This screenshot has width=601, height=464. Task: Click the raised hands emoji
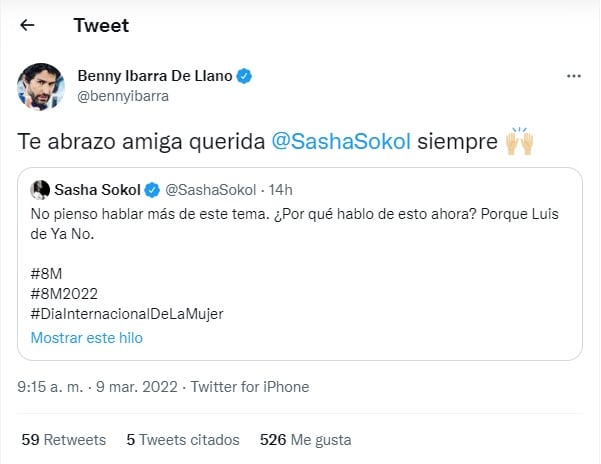[x=521, y=143]
